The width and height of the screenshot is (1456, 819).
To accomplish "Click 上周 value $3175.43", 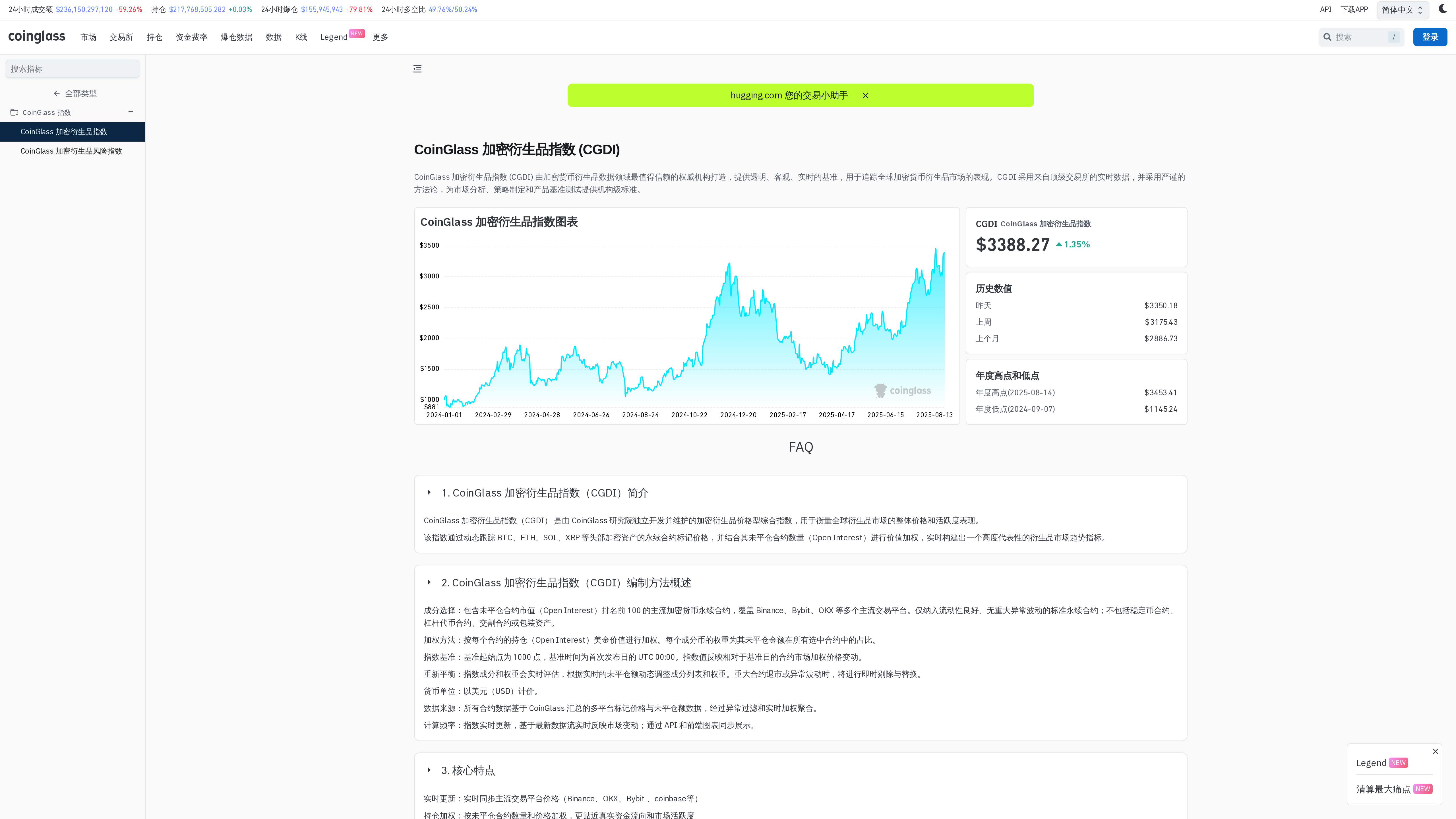I will click(x=1161, y=322).
